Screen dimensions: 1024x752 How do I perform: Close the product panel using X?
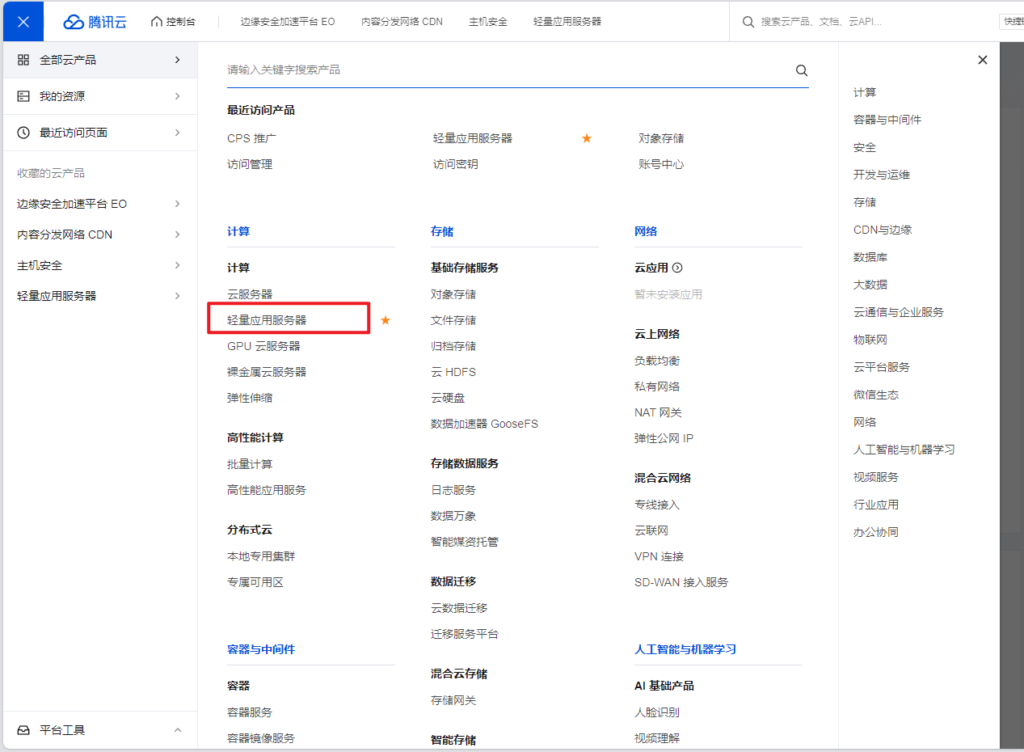click(982, 60)
